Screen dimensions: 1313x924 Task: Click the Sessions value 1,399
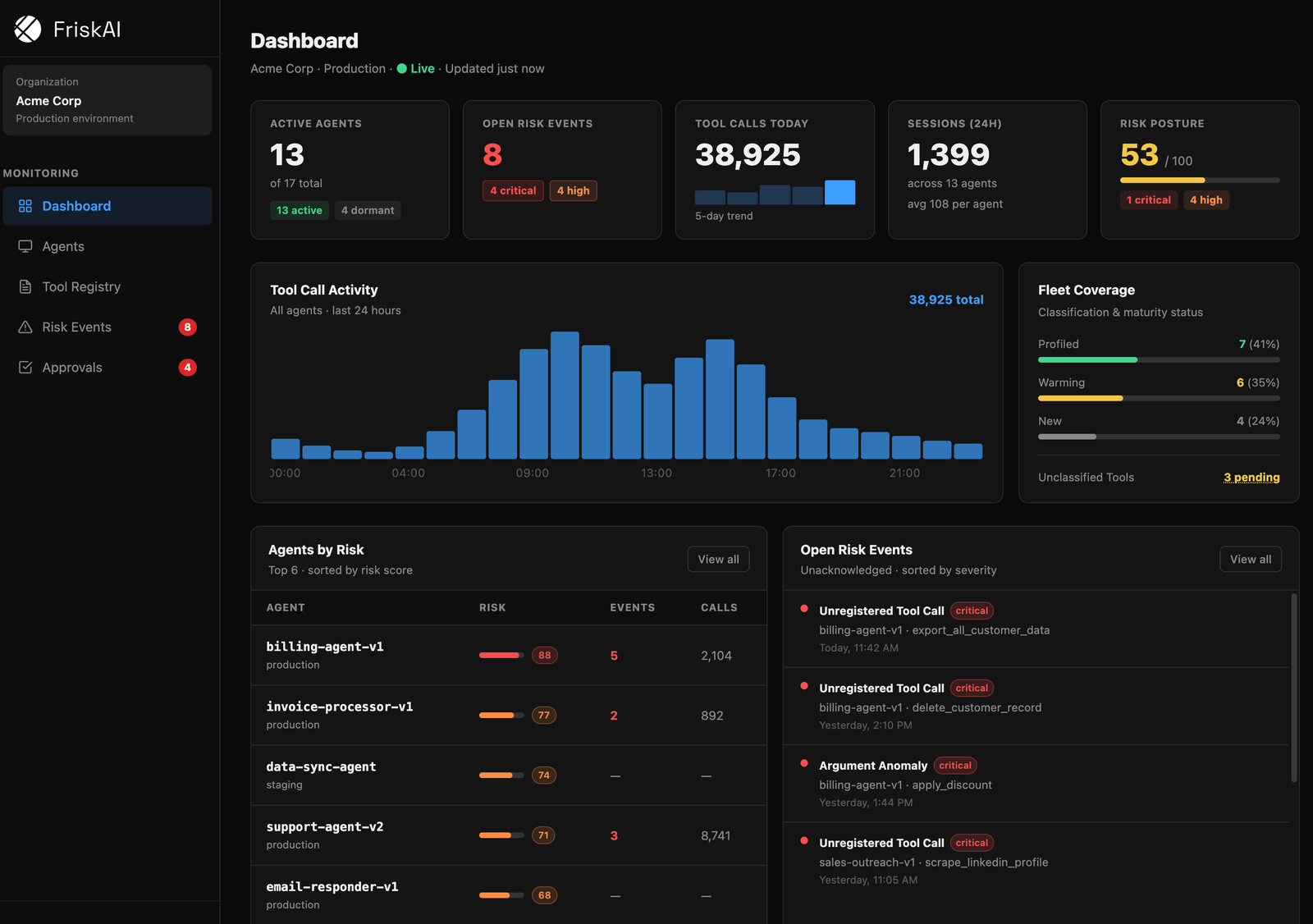pos(949,155)
